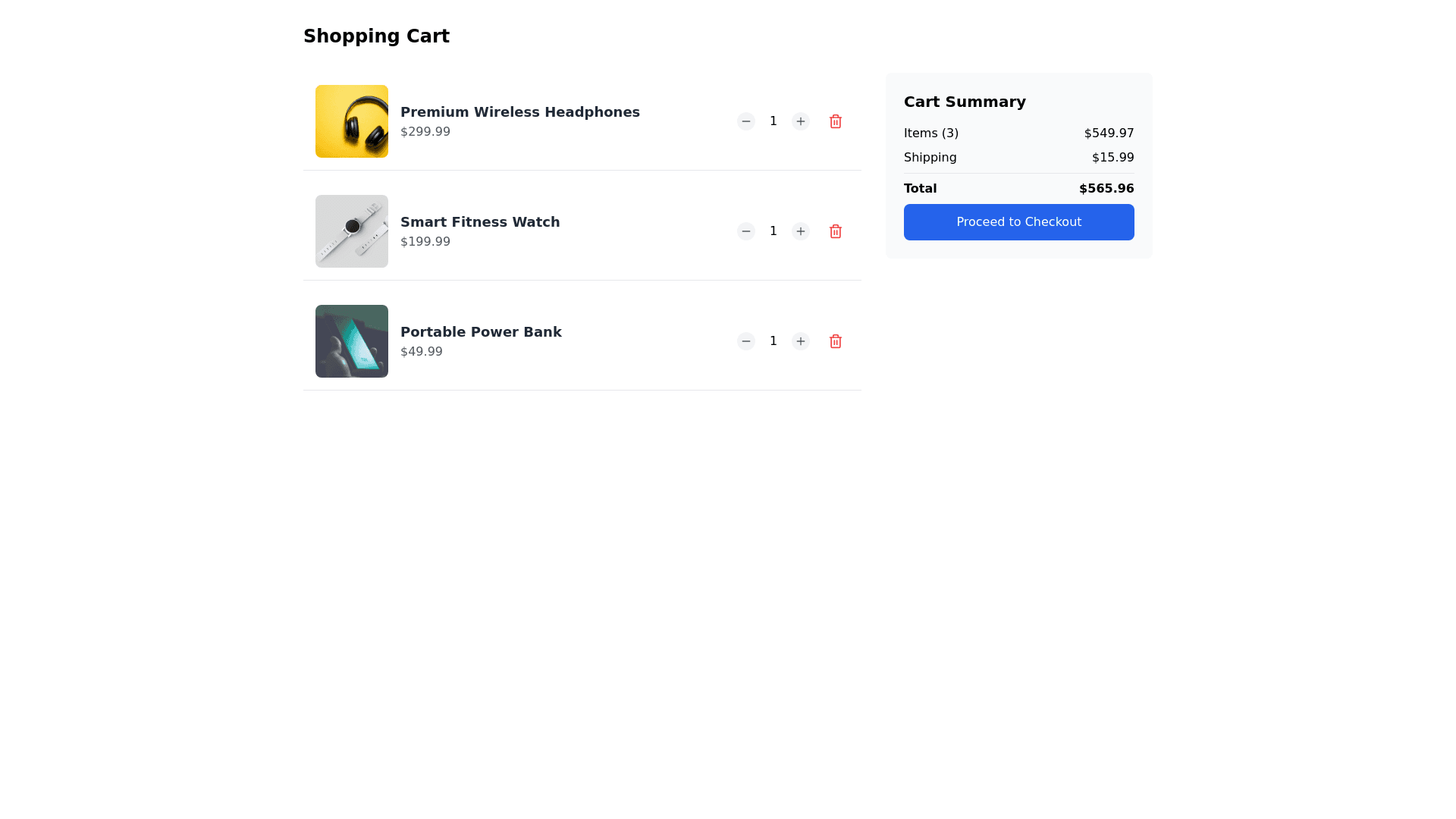
Task: Decrease quantity of Premium Wireless Headphones
Action: (x=746, y=121)
